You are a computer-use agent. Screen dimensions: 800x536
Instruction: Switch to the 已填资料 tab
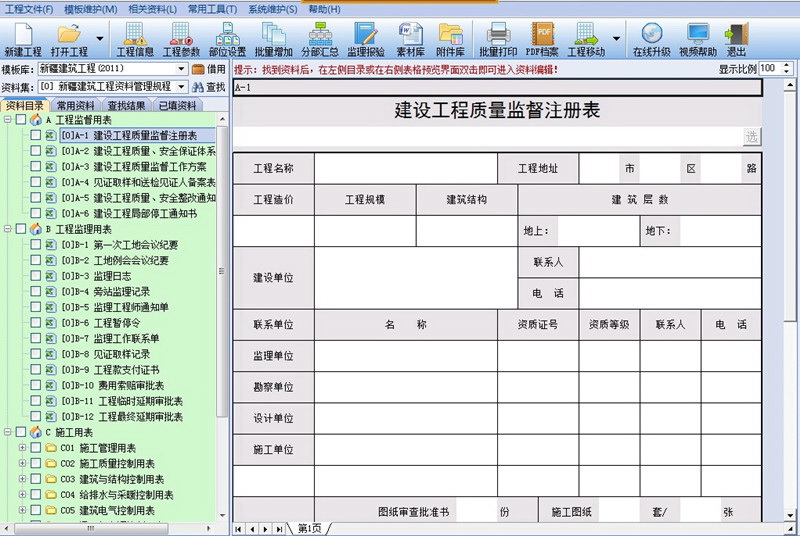[x=177, y=106]
